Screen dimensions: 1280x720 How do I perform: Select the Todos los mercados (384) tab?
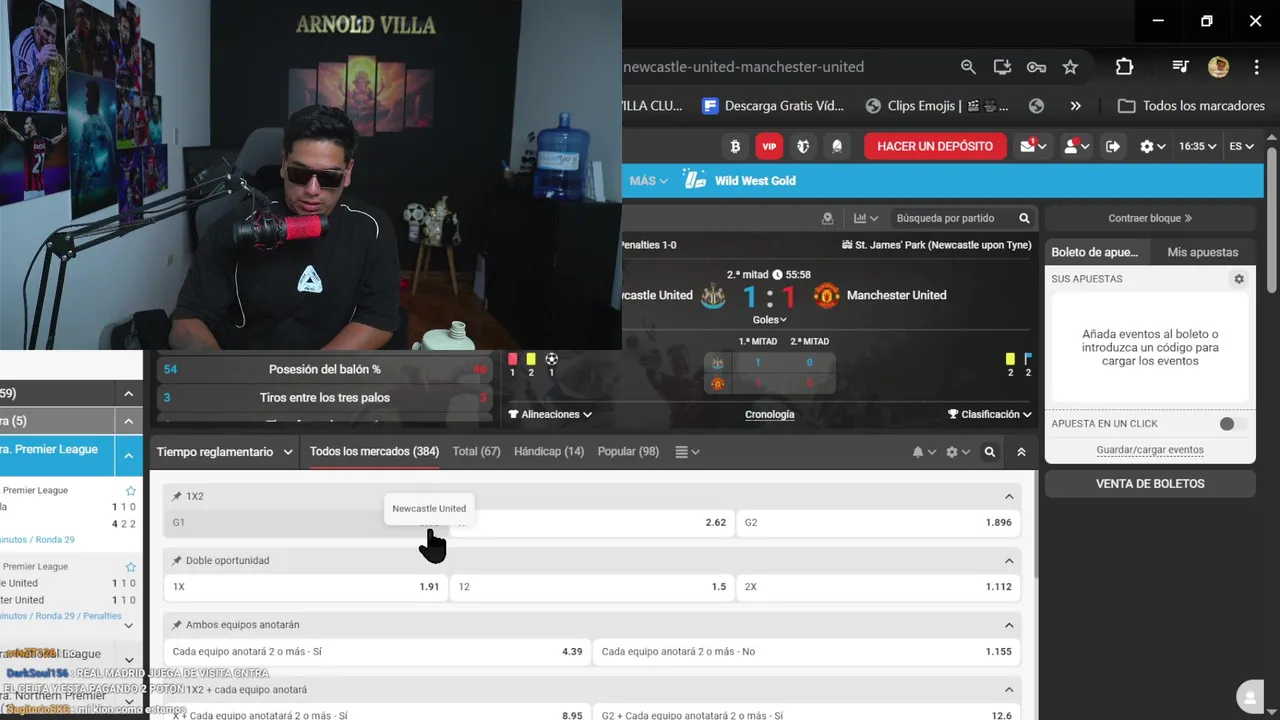click(374, 452)
